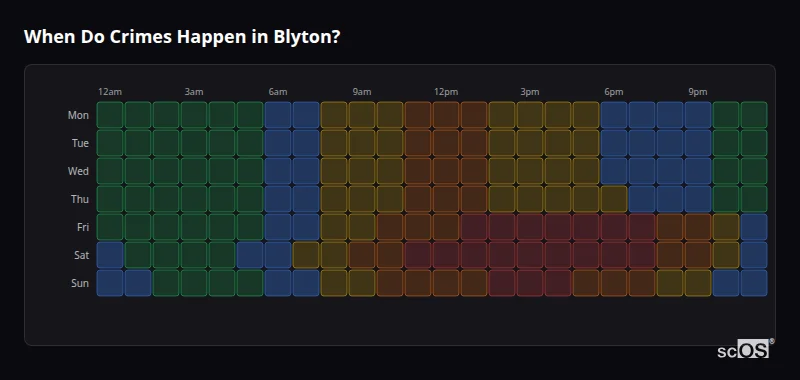800x380 pixels.
Task: Click the '6pm' column label
Action: (x=614, y=92)
